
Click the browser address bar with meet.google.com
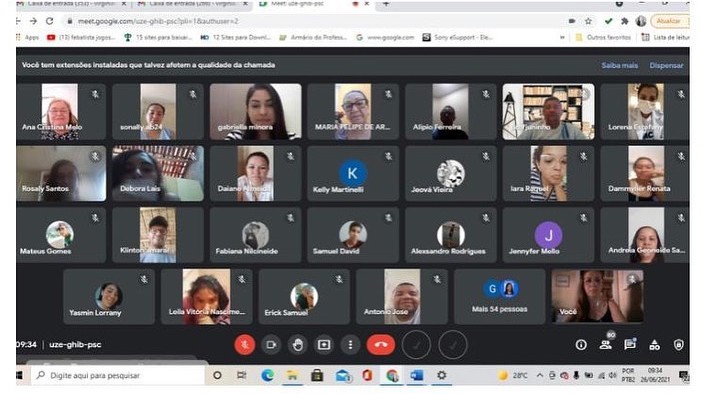(x=313, y=21)
